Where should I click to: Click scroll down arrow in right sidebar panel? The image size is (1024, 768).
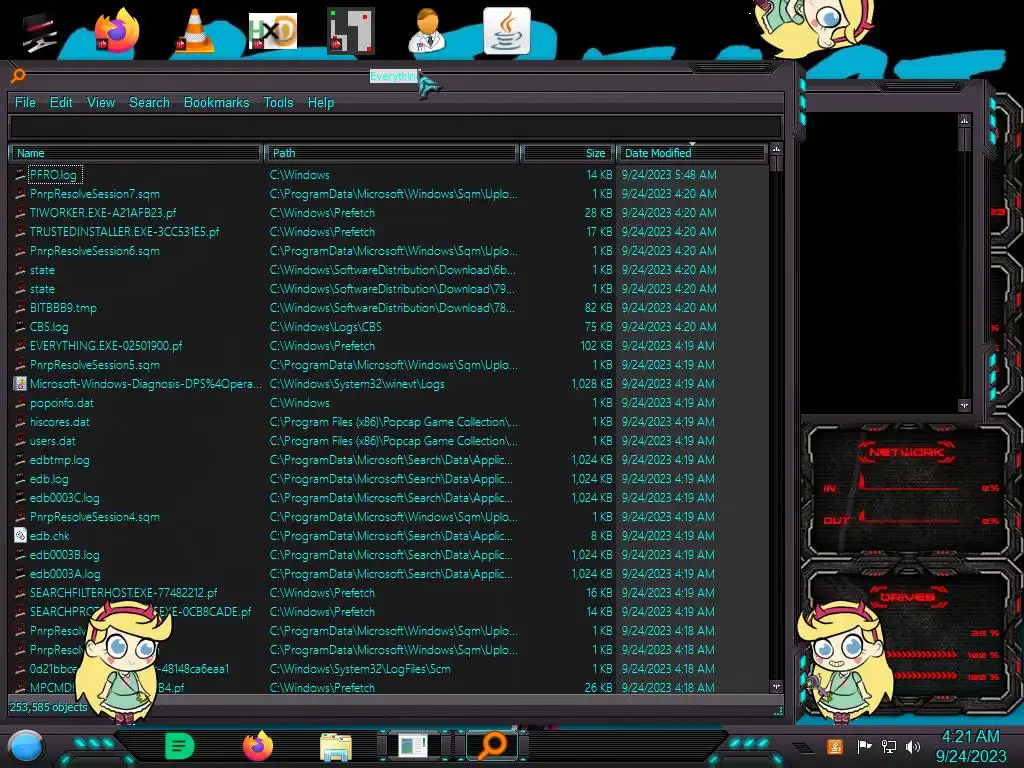[x=965, y=406]
